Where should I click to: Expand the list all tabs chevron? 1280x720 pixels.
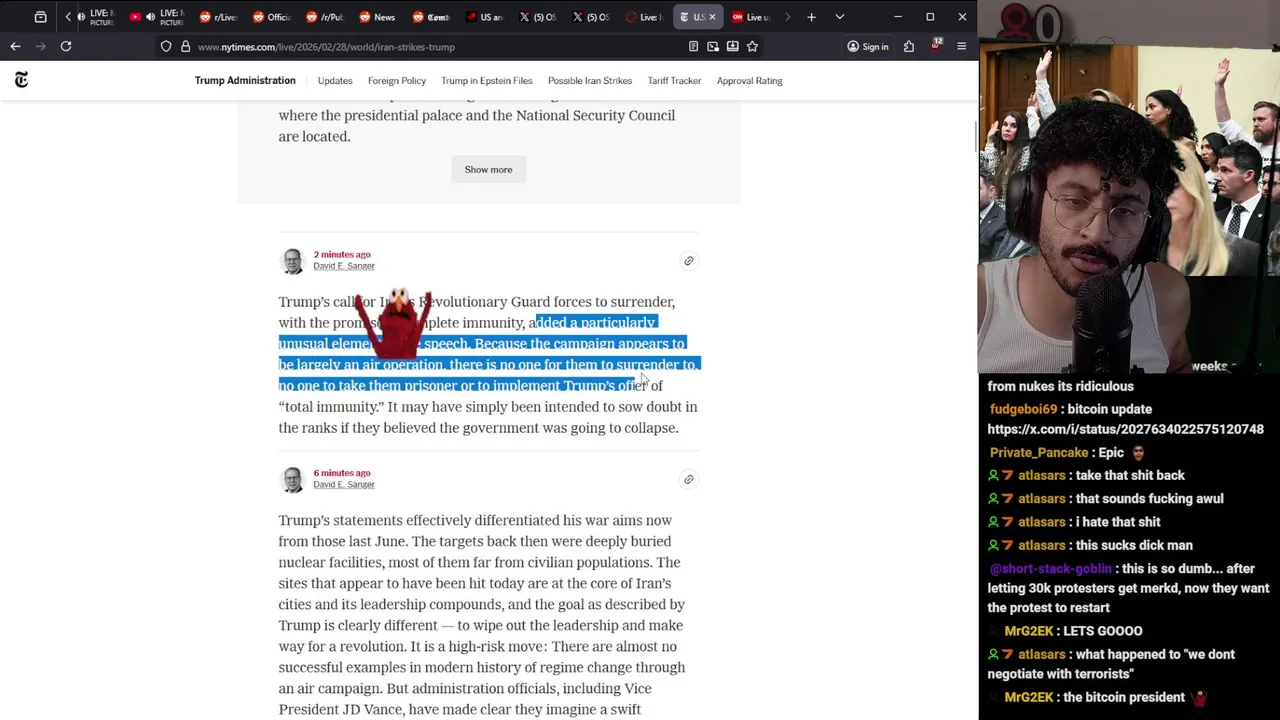pos(839,17)
